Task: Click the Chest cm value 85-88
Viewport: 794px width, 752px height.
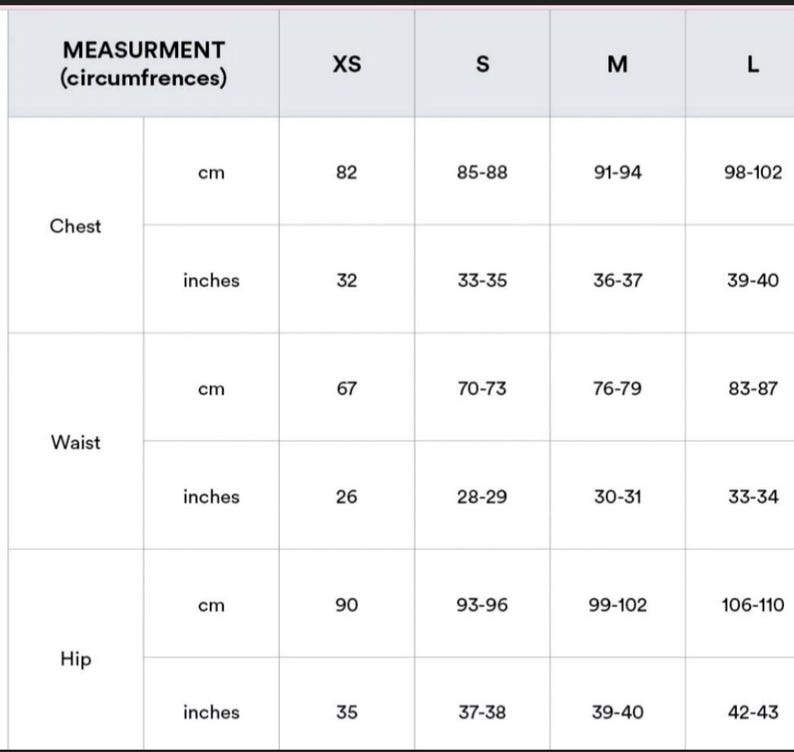Action: point(482,172)
